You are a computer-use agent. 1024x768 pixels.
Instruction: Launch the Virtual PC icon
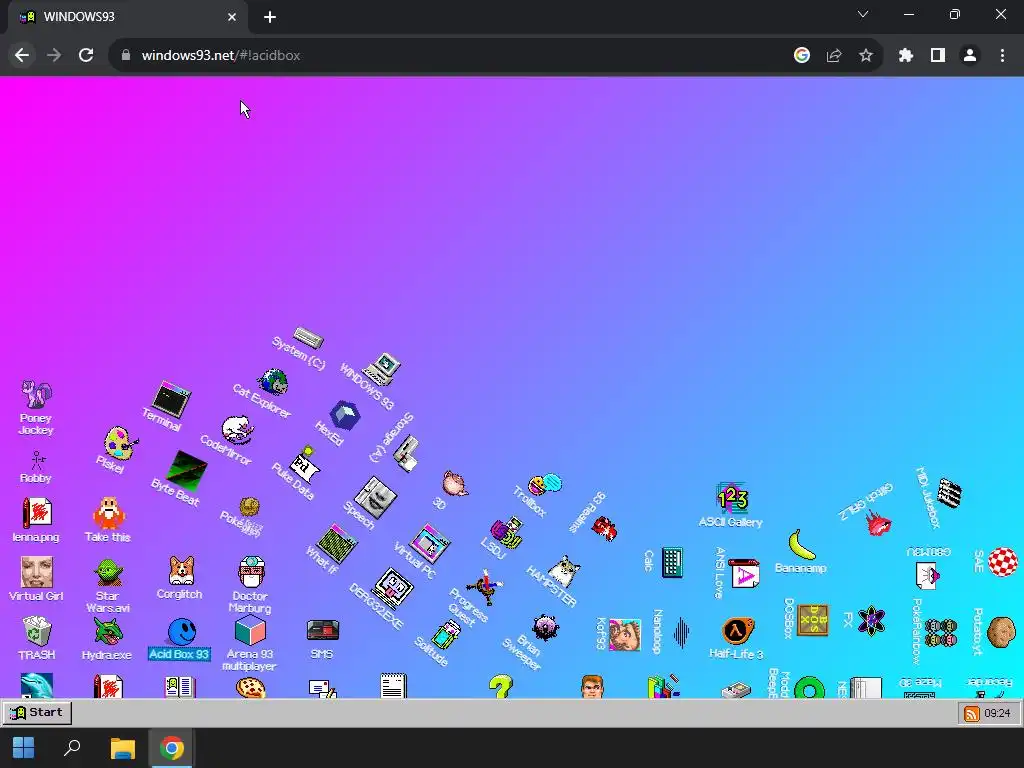point(430,543)
